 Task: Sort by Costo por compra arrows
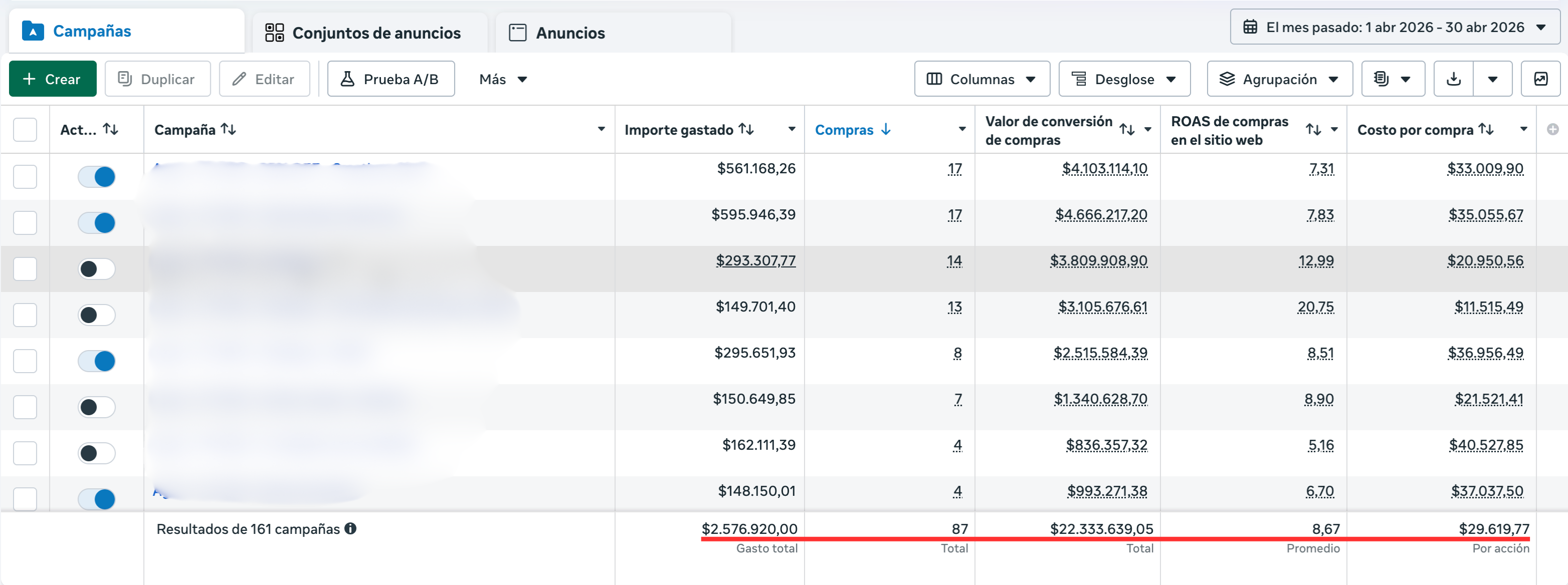(1486, 130)
